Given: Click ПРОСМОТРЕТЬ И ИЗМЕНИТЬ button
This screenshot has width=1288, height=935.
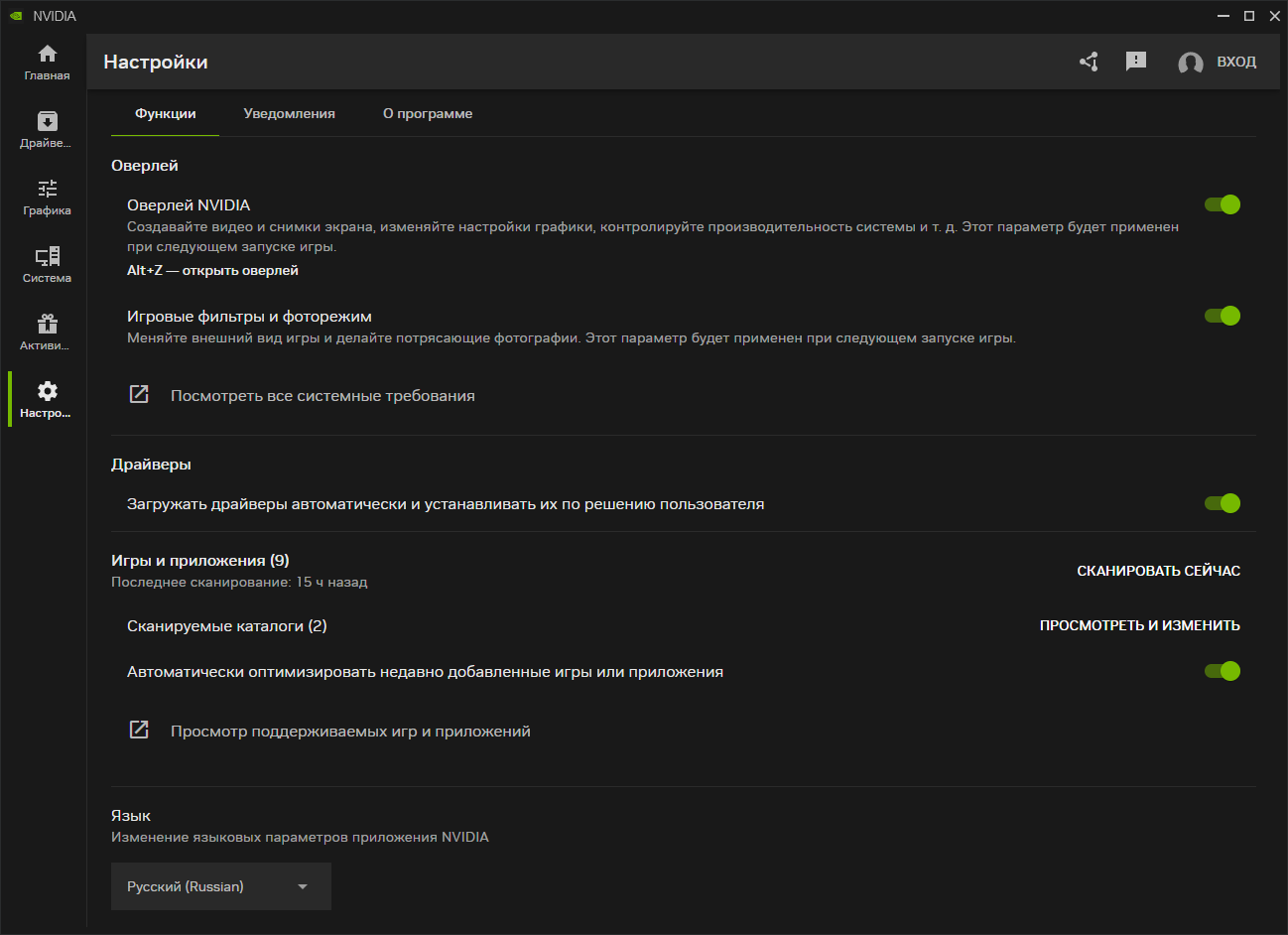Looking at the screenshot, I should coord(1140,625).
